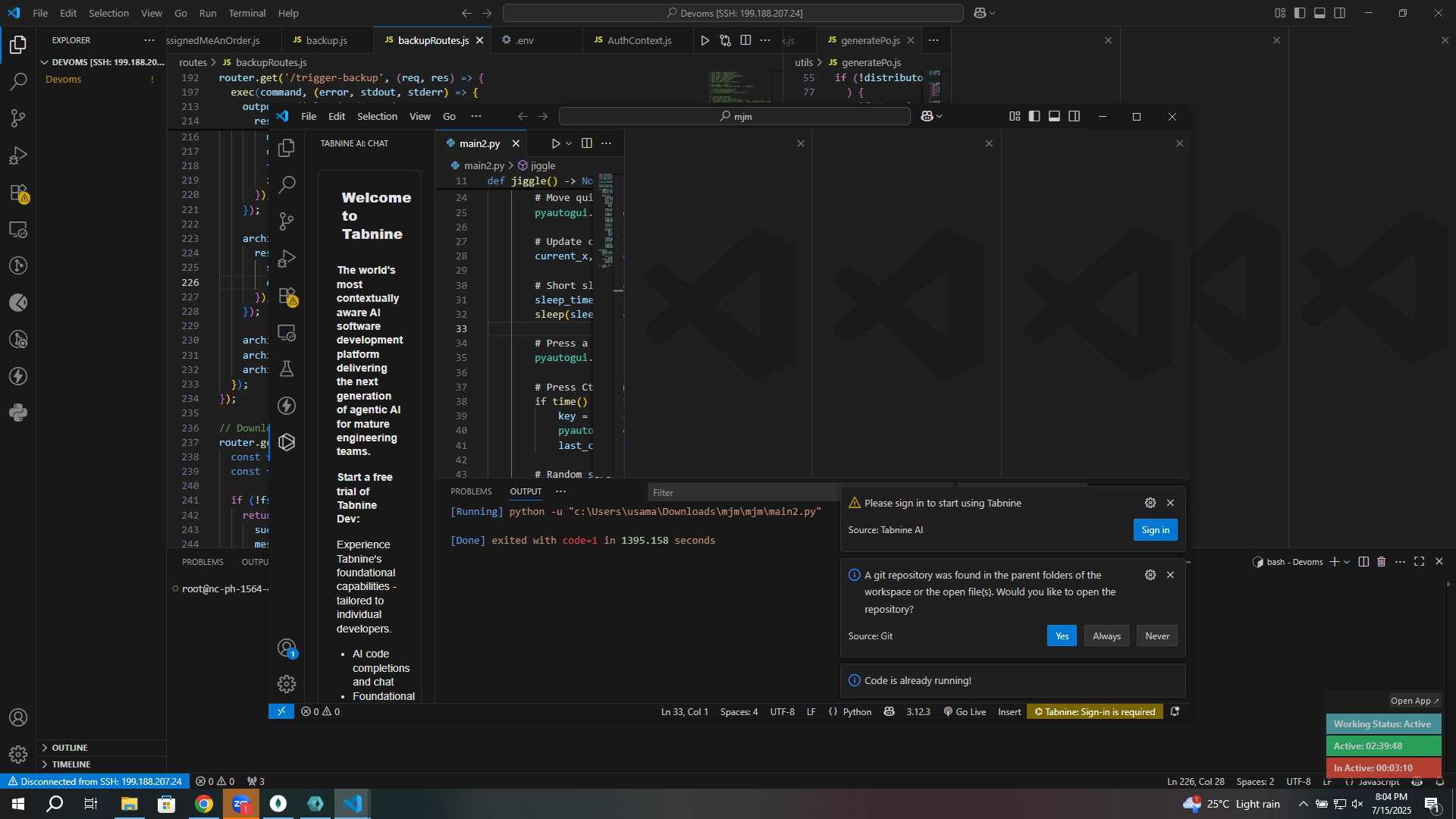1456x819 pixels.
Task: Open Testing flask icon in mjm window
Action: coord(287,369)
